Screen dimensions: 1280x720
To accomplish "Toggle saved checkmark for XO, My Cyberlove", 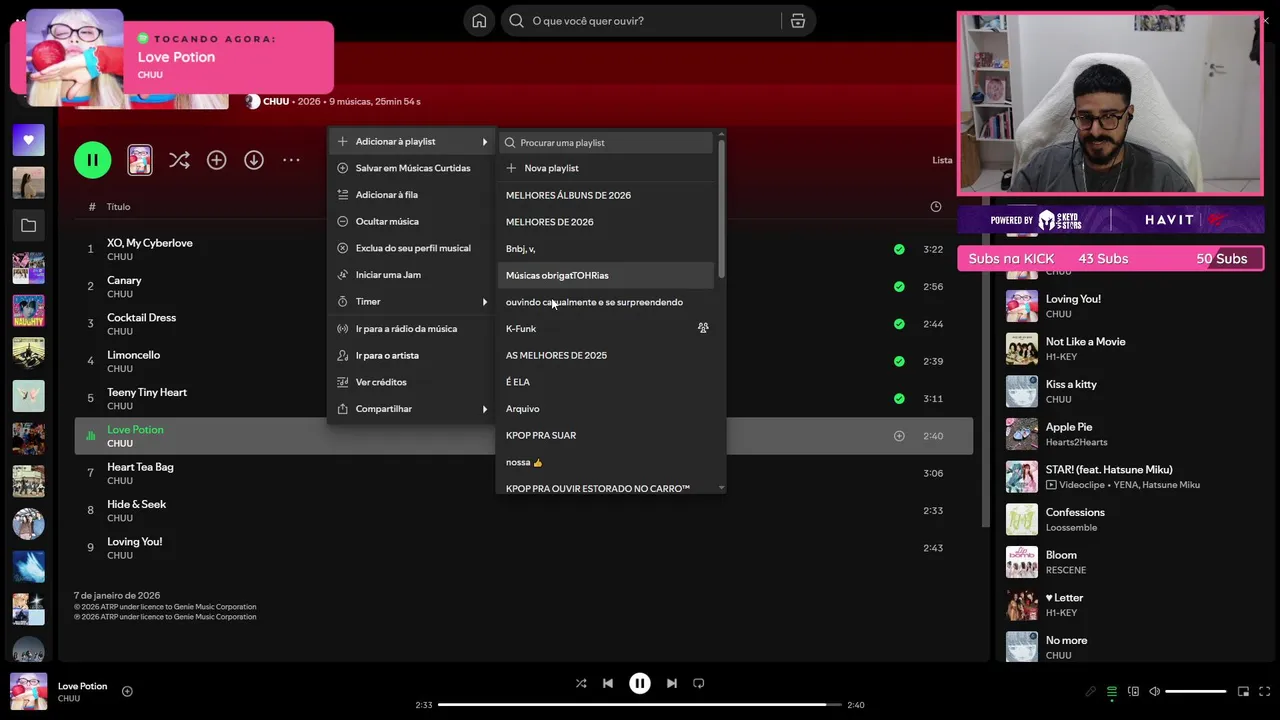I will click(x=899, y=249).
